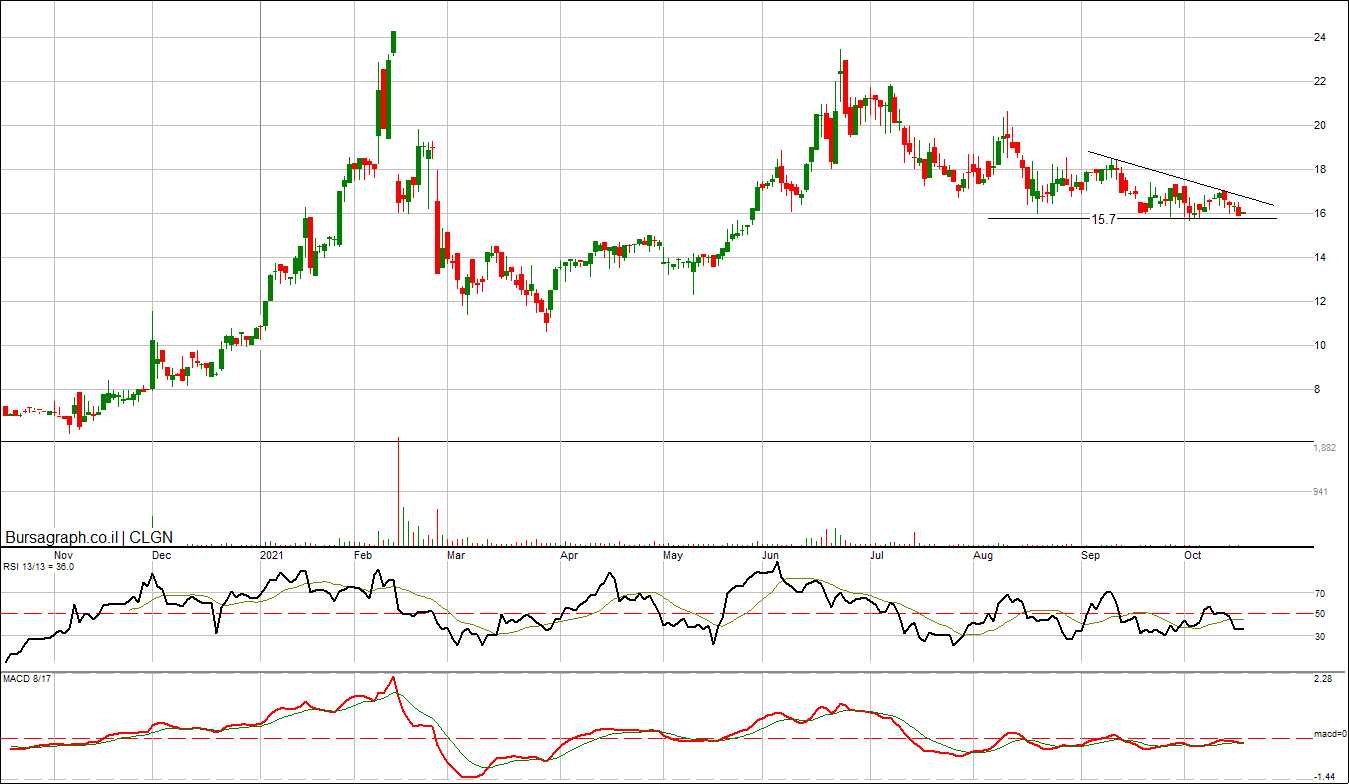Select the 941 volume axis label
1349x784 pixels.
click(1321, 492)
